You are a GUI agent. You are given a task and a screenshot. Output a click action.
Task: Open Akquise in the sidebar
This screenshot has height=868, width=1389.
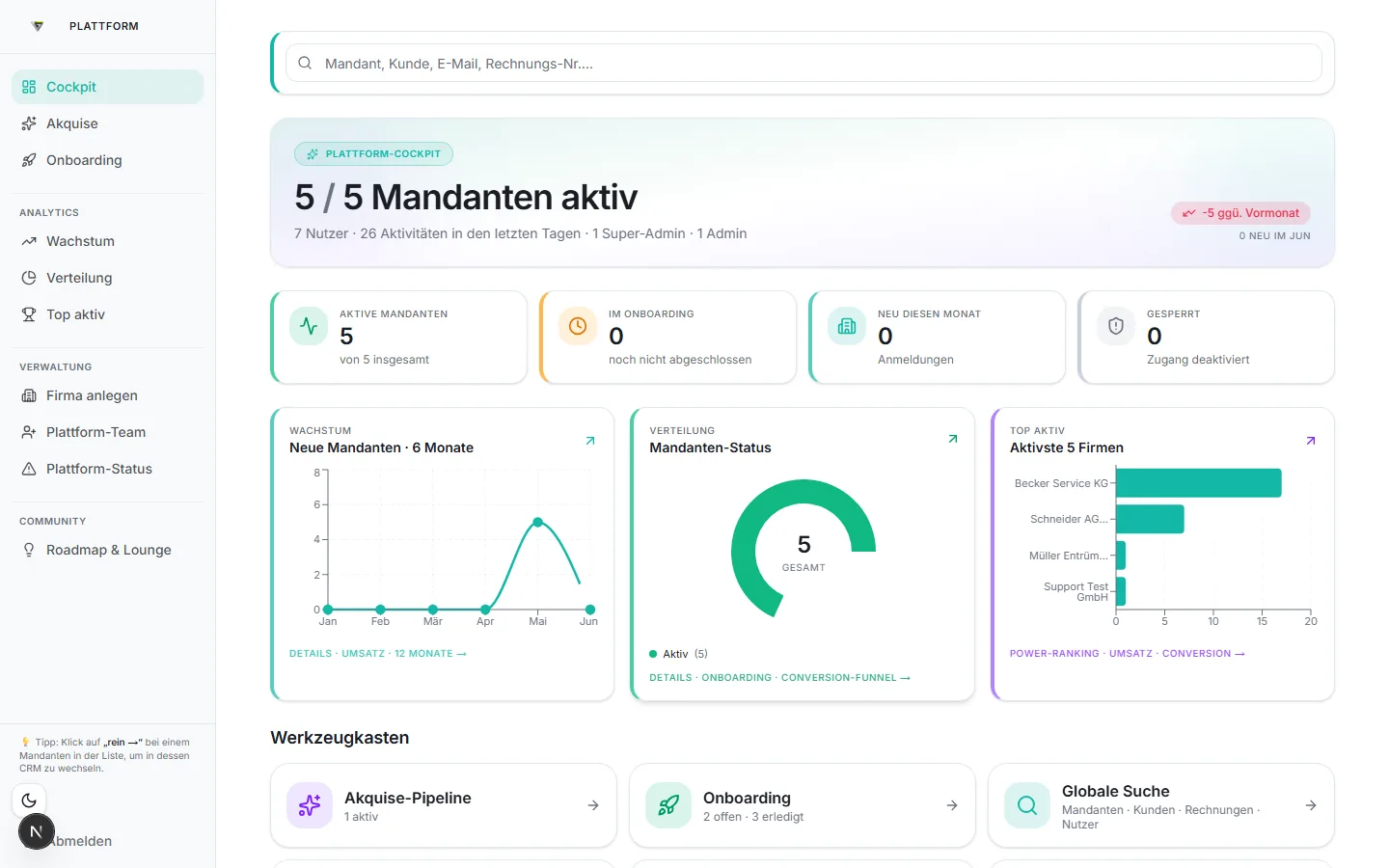click(x=107, y=123)
